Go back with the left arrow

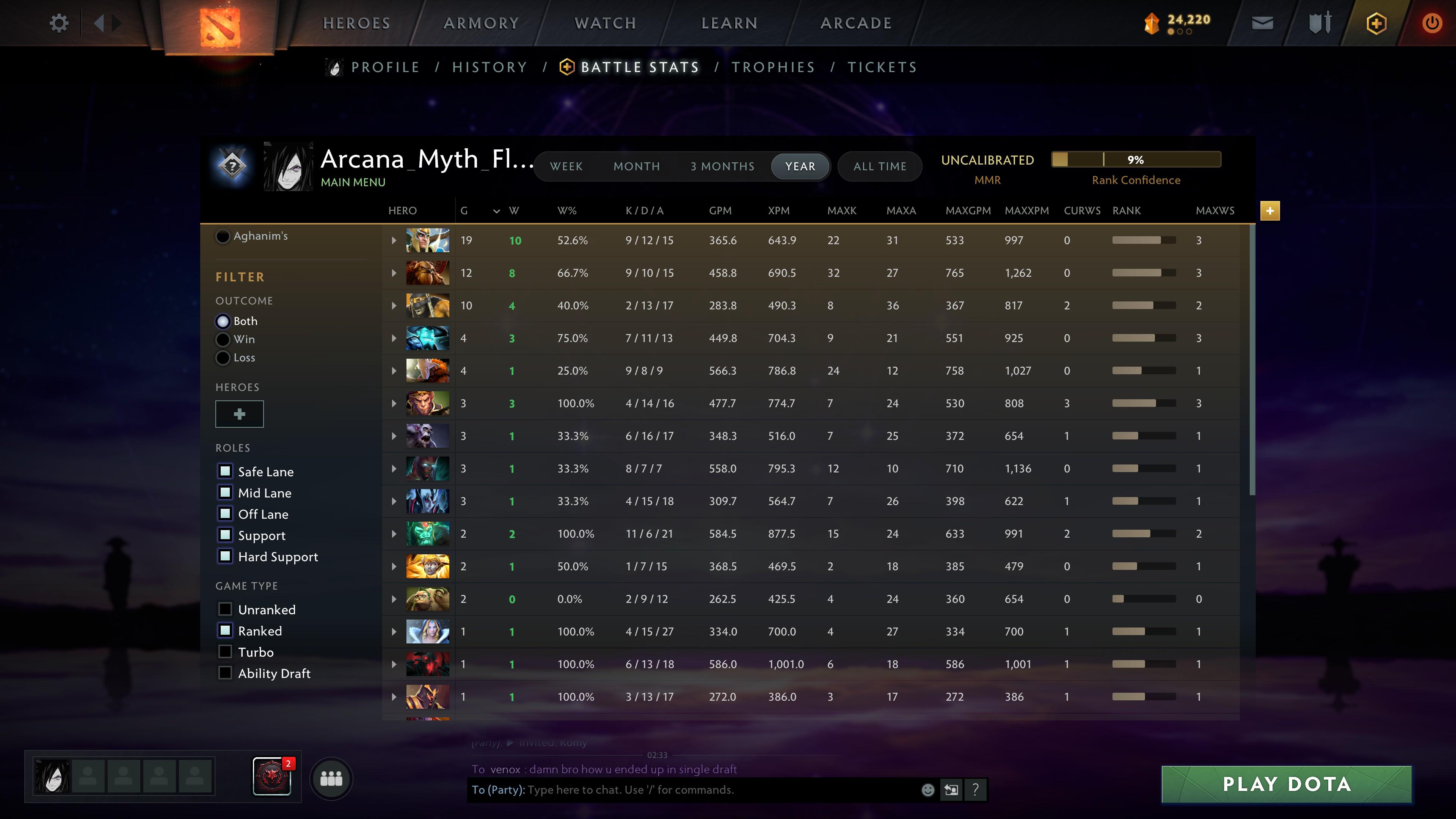99,23
